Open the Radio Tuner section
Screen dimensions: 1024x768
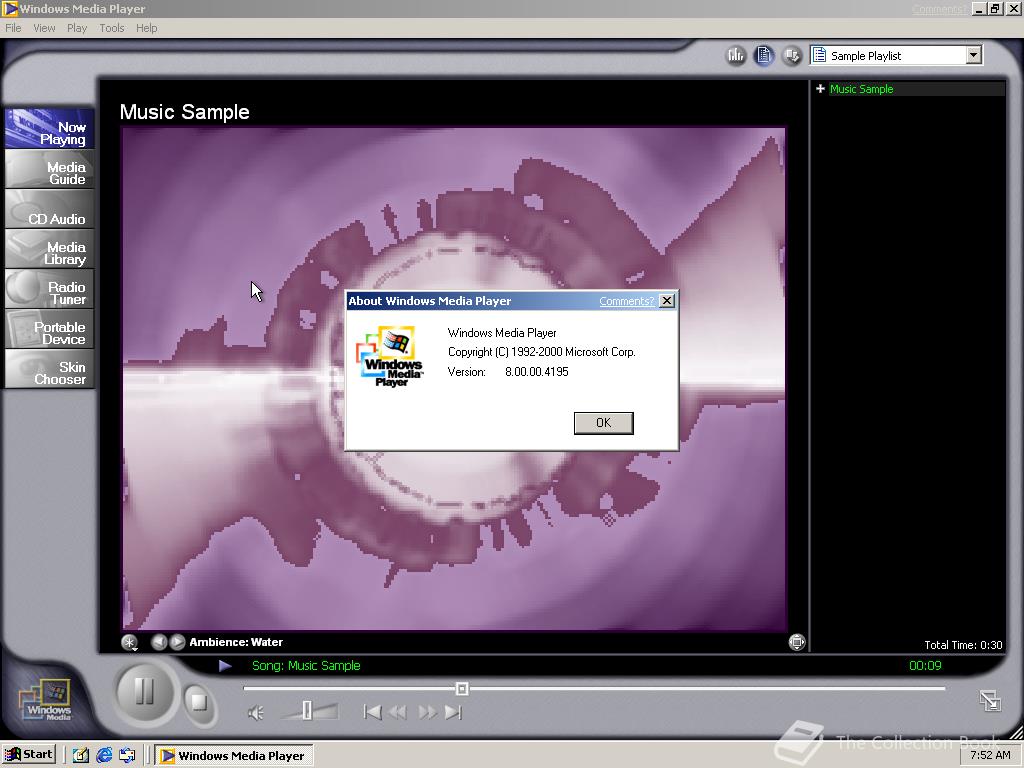click(x=50, y=289)
